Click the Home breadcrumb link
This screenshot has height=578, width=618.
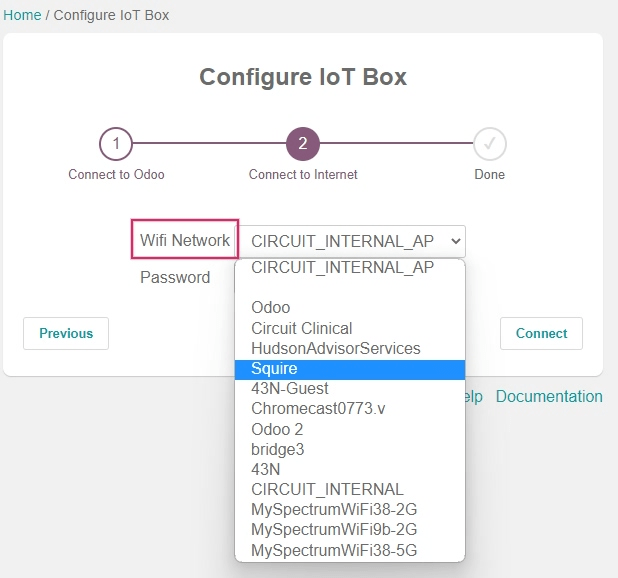22,15
